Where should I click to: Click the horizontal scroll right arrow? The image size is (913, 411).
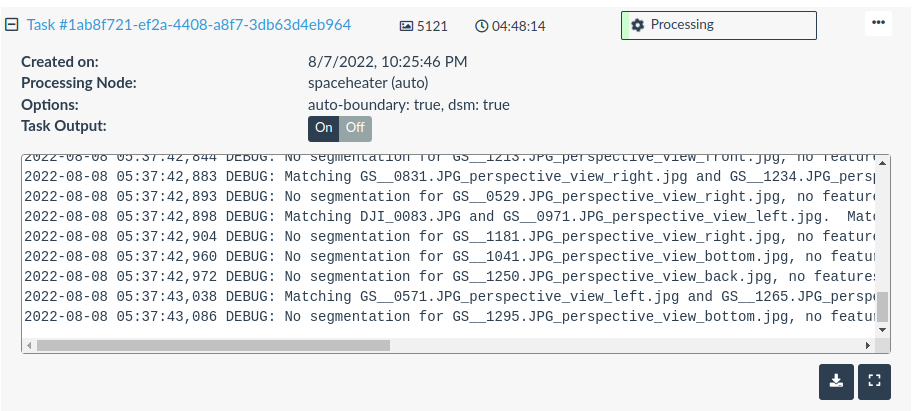868,345
